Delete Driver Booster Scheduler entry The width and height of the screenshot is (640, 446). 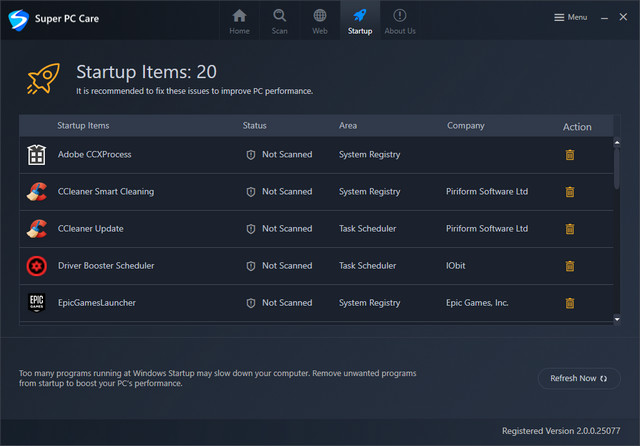[x=570, y=266]
